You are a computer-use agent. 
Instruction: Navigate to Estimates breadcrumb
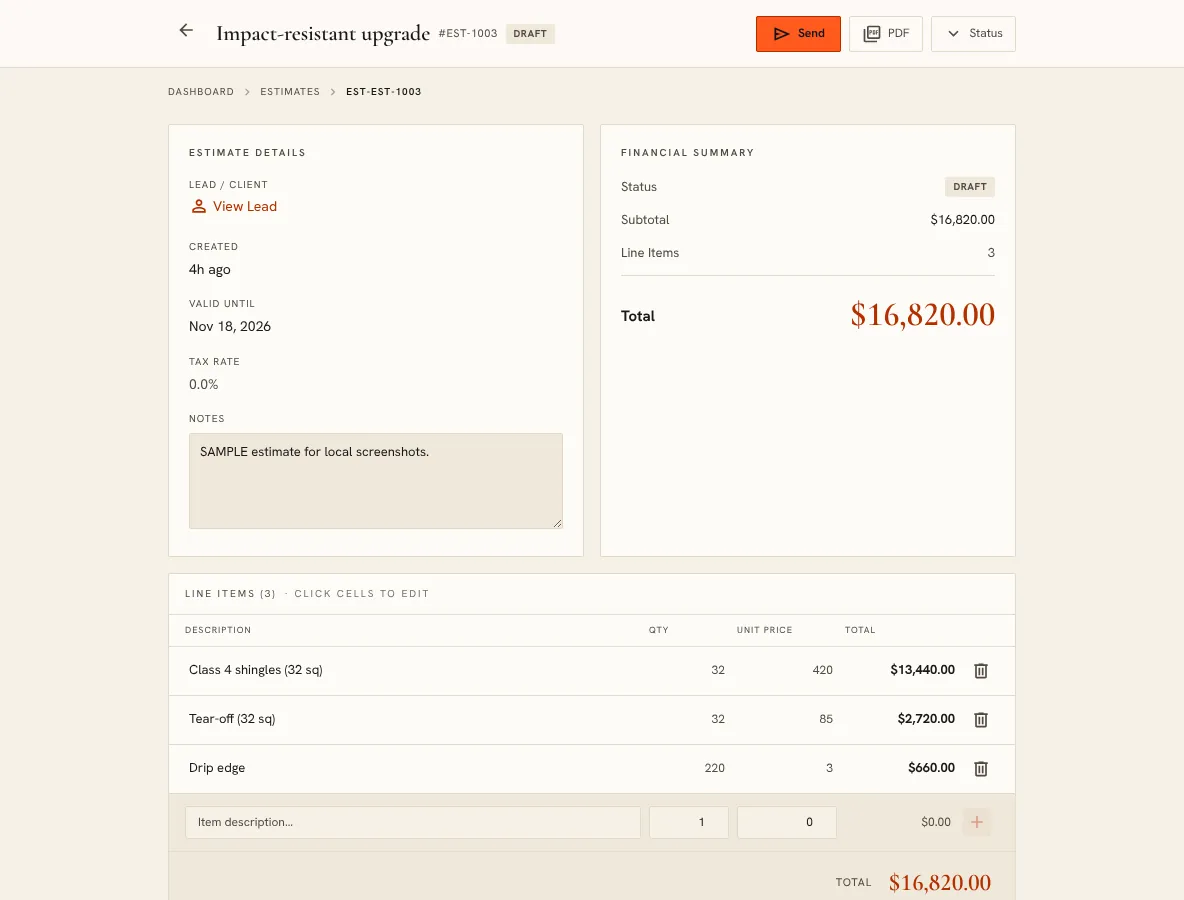coord(290,91)
